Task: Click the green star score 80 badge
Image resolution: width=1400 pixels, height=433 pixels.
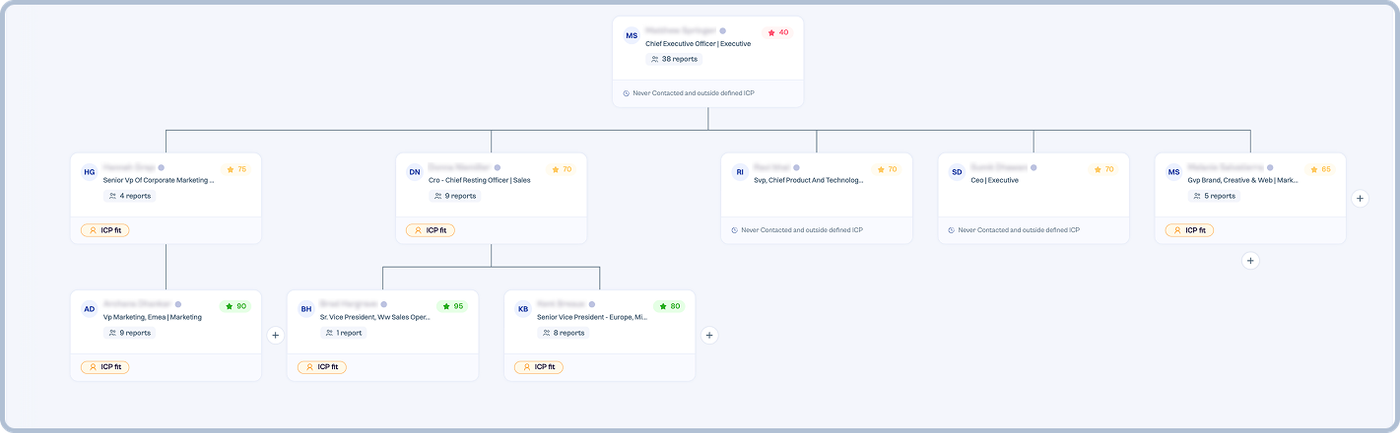Action: coord(669,307)
